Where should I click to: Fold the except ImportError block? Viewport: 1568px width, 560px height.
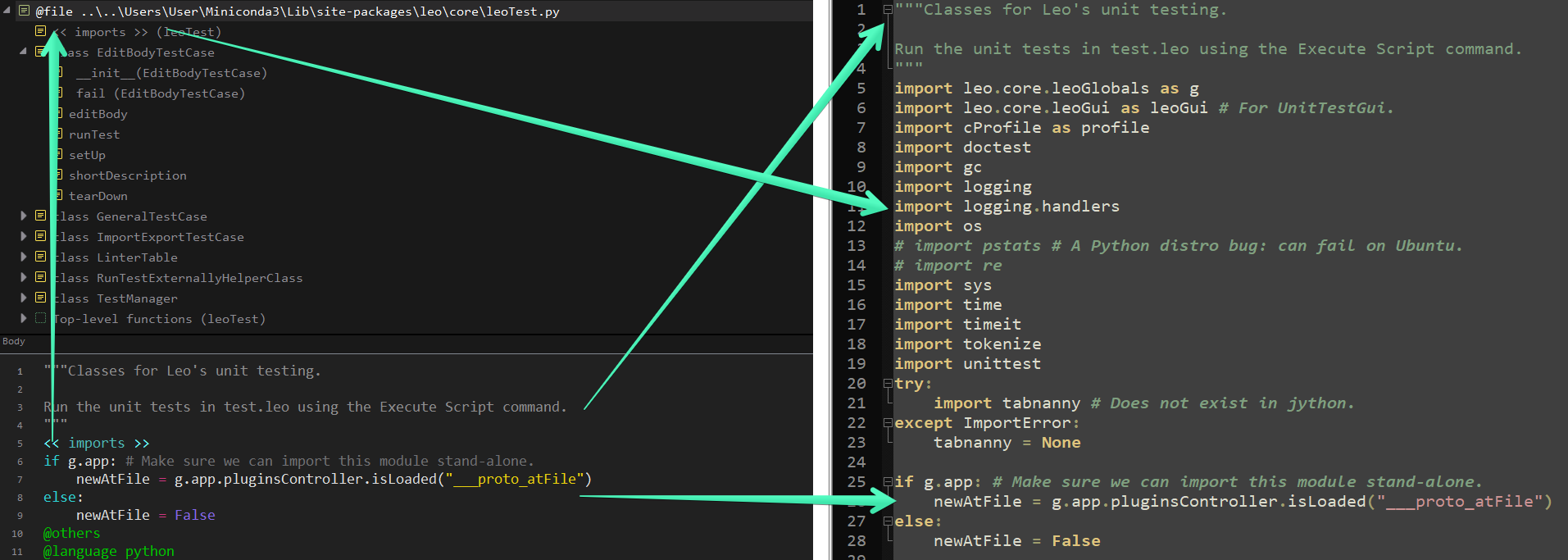click(888, 423)
